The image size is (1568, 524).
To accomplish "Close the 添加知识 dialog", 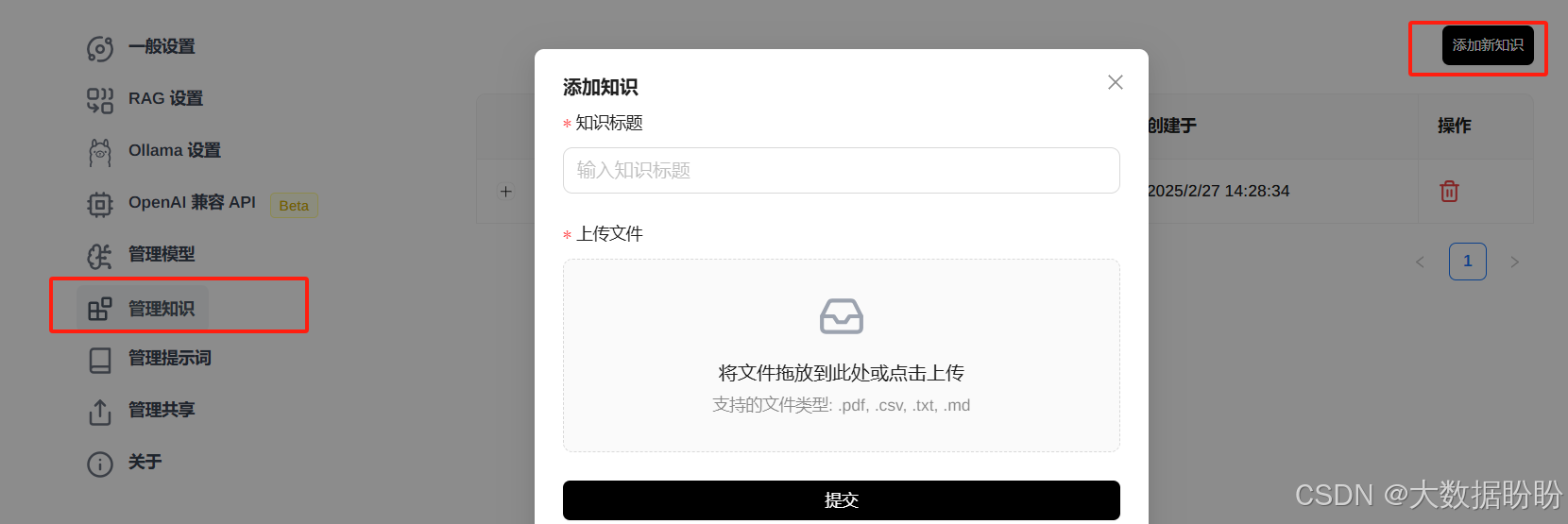I will tap(1116, 82).
